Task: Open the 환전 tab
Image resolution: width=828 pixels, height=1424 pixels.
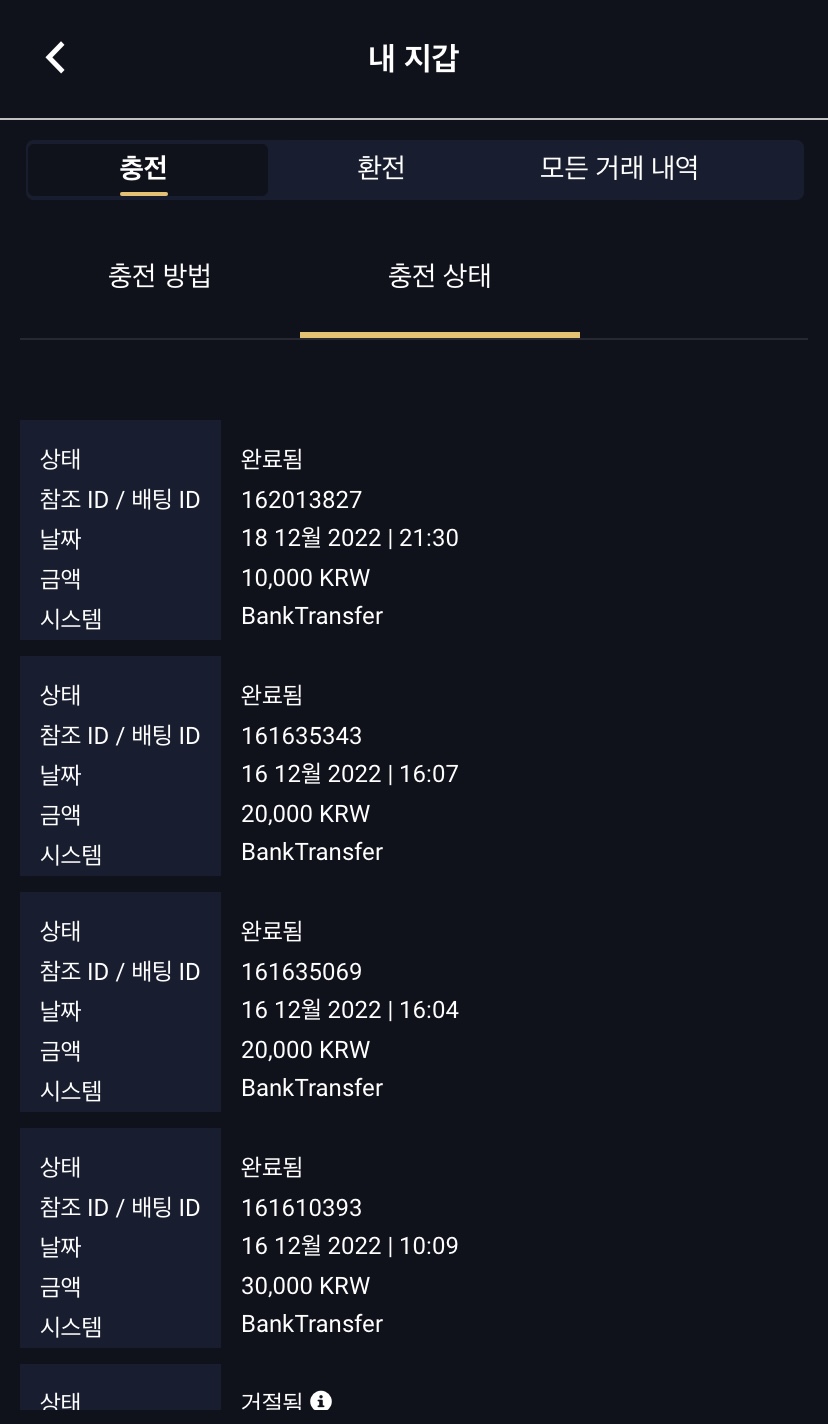Action: coord(381,168)
